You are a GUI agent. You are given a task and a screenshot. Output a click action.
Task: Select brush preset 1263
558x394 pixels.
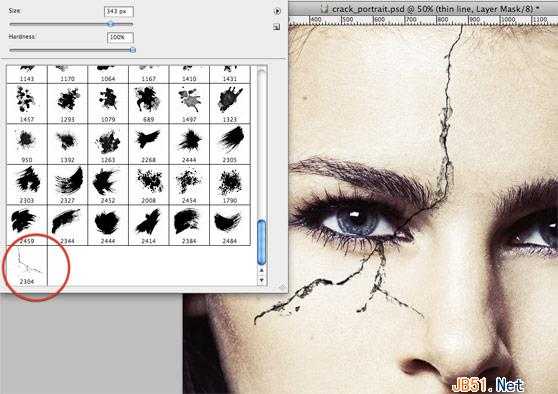pyautogui.click(x=108, y=144)
